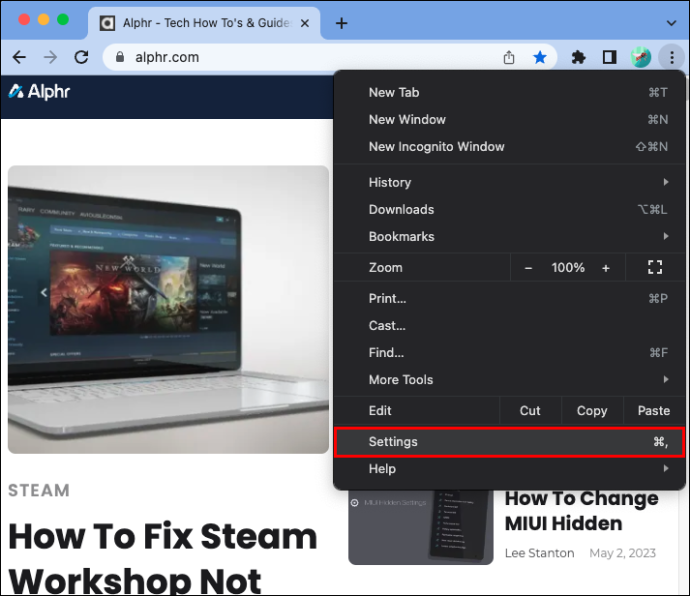
Task: Expand the Help submenu
Action: click(509, 469)
